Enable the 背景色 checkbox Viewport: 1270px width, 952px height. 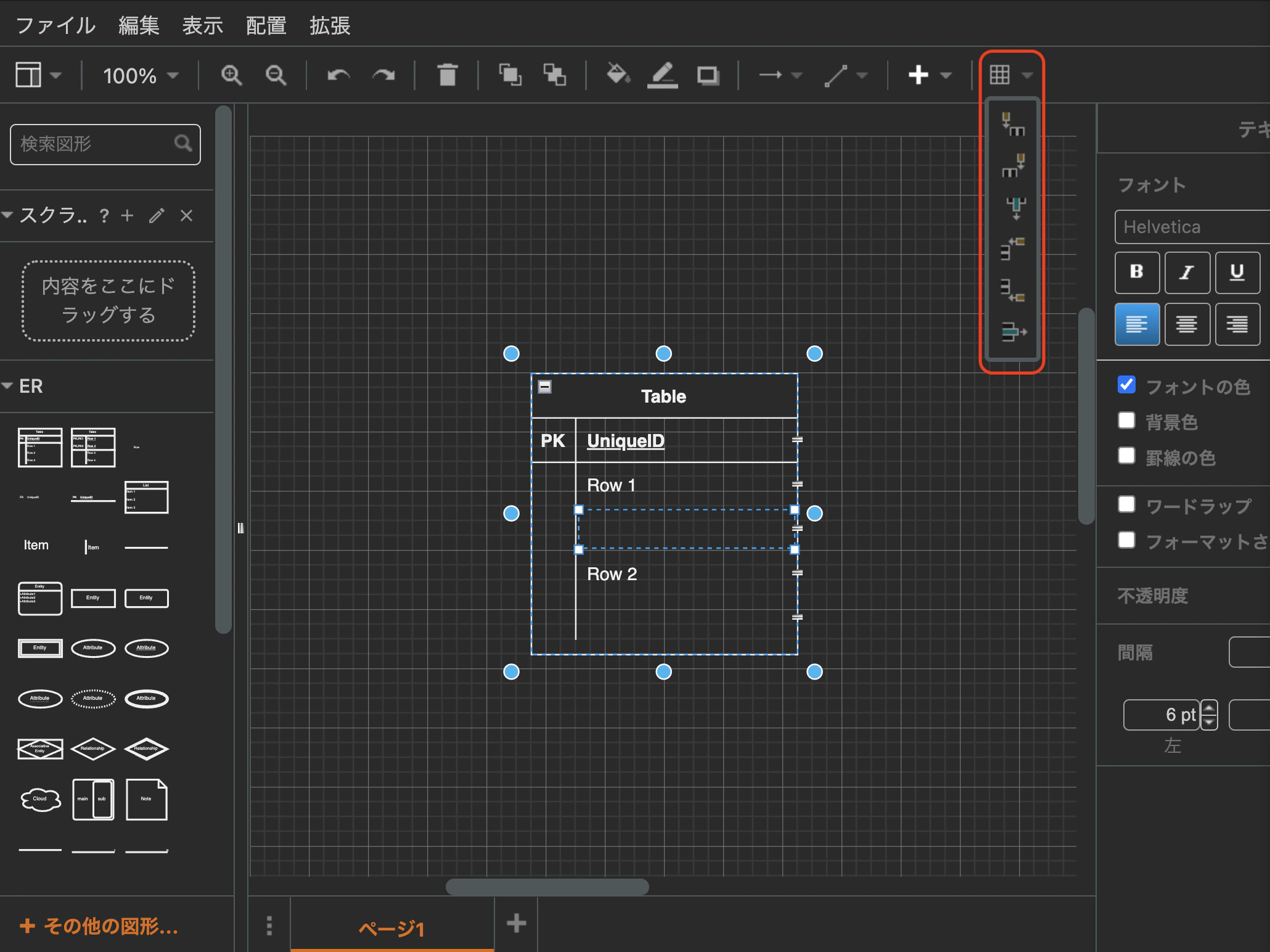coord(1126,421)
